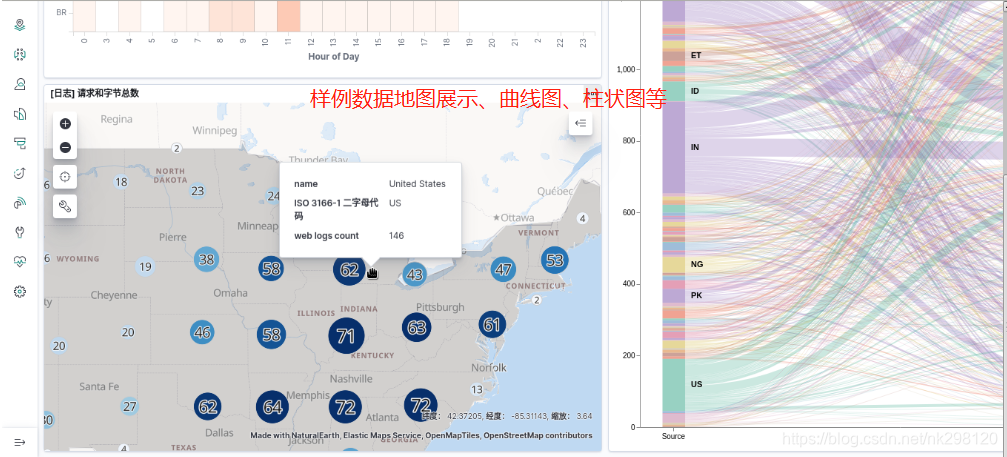Open the map tools button
This screenshot has height=457, width=1007.
[65, 206]
